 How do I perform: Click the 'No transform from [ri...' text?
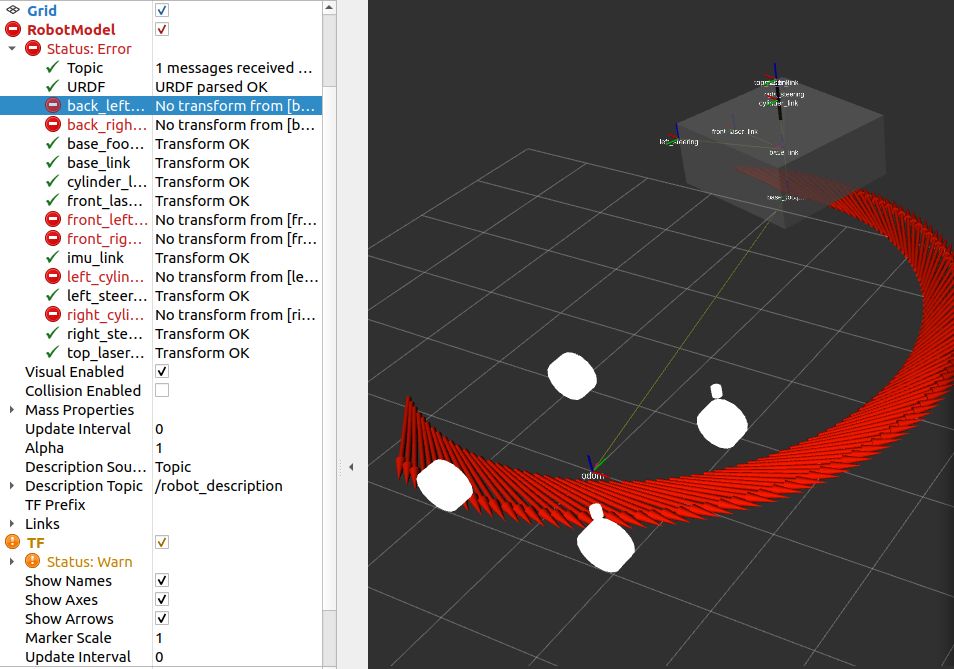click(x=235, y=314)
